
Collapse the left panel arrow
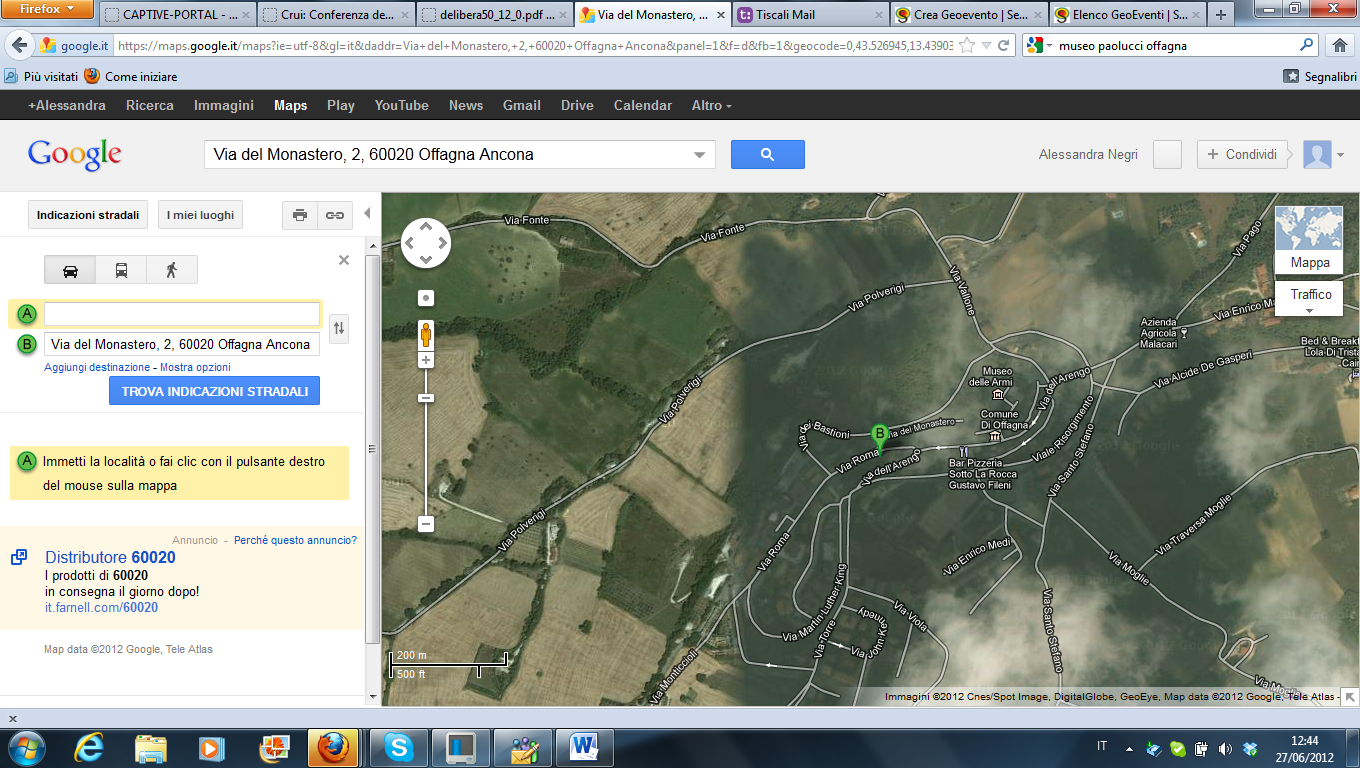click(367, 213)
